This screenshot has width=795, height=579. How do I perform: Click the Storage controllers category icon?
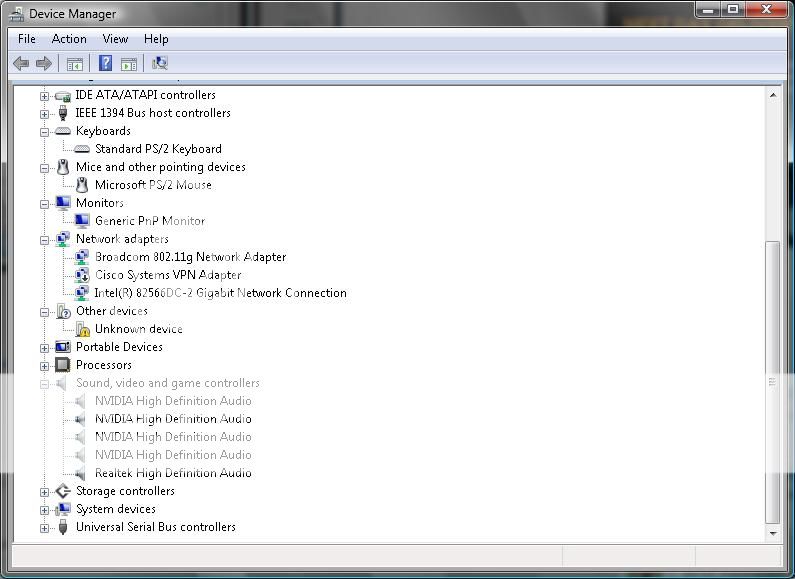click(x=63, y=491)
